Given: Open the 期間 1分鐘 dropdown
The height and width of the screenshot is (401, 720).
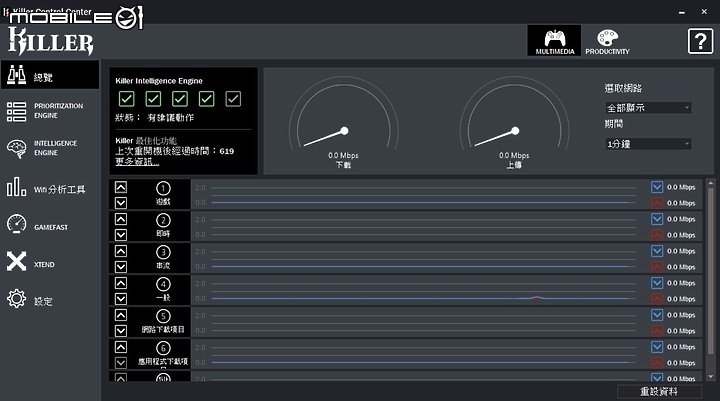Looking at the screenshot, I should (648, 144).
